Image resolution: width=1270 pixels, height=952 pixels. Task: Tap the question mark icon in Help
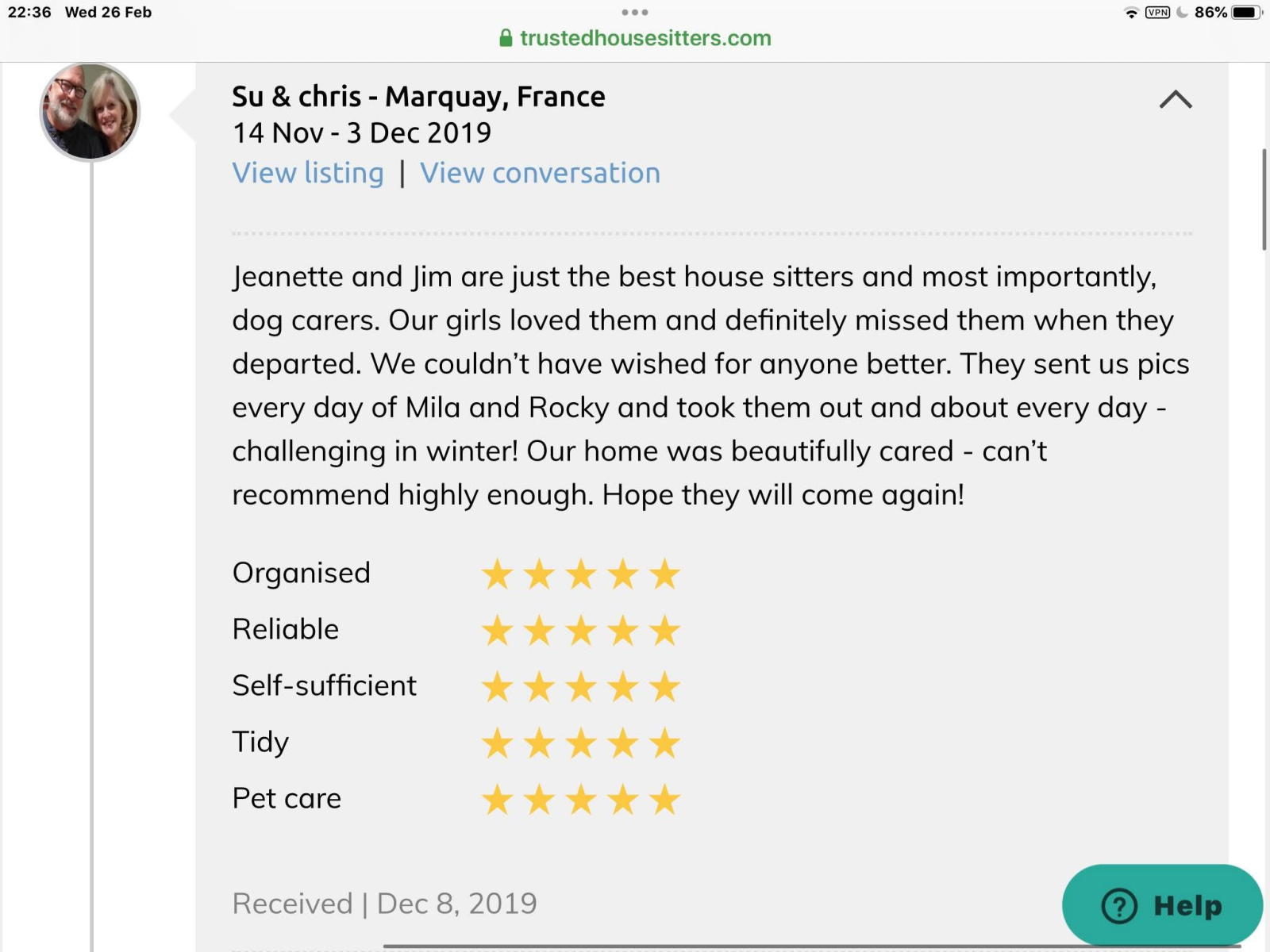point(1119,905)
